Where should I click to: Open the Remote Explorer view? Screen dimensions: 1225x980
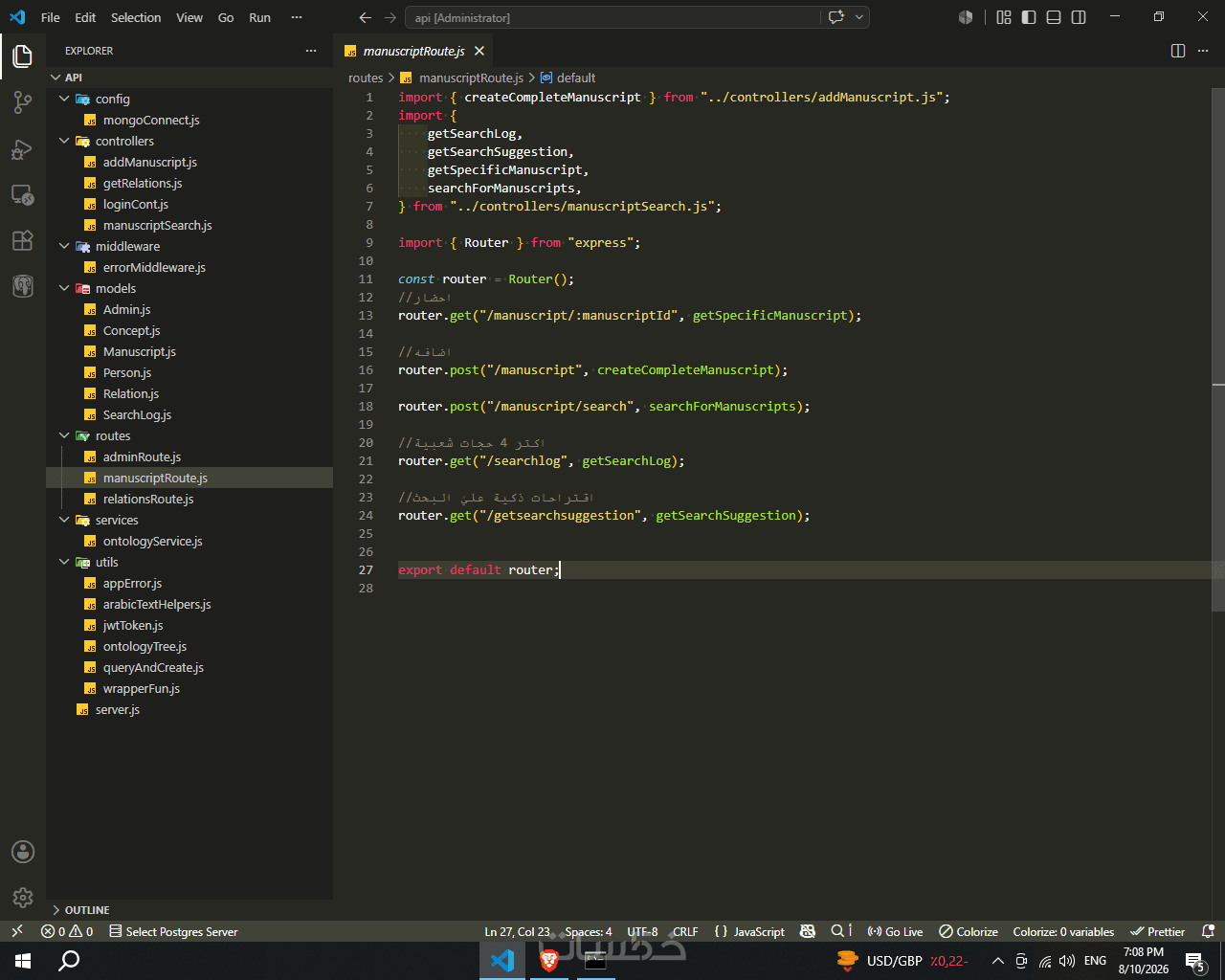(x=23, y=194)
